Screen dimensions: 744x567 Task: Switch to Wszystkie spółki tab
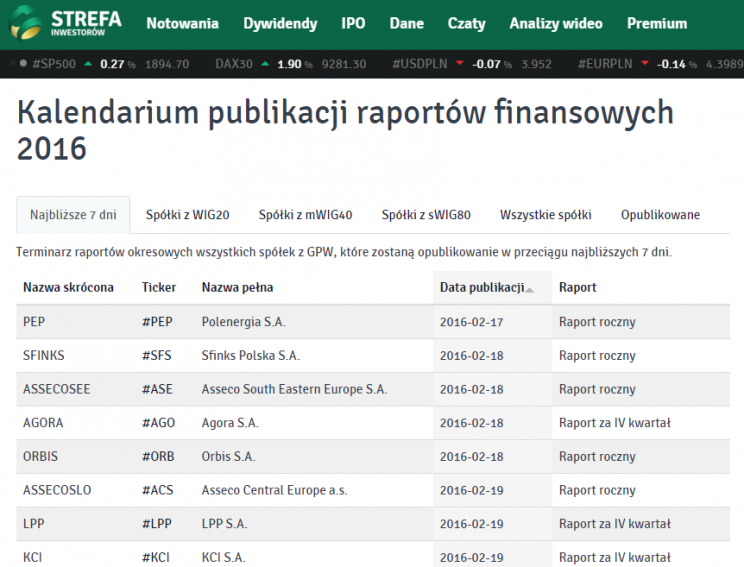[546, 215]
